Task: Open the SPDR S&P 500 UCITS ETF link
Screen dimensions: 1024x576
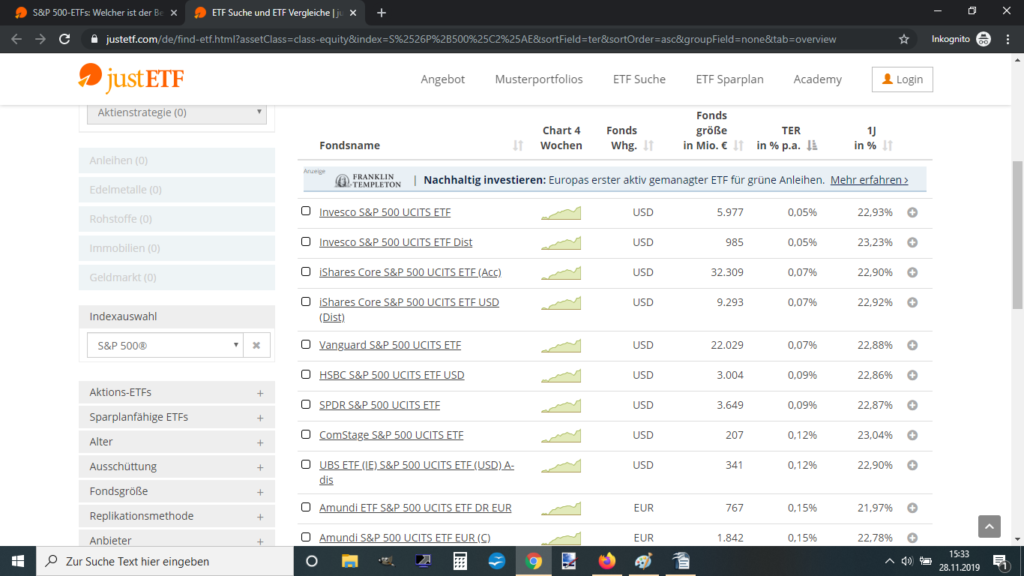Action: tap(379, 405)
